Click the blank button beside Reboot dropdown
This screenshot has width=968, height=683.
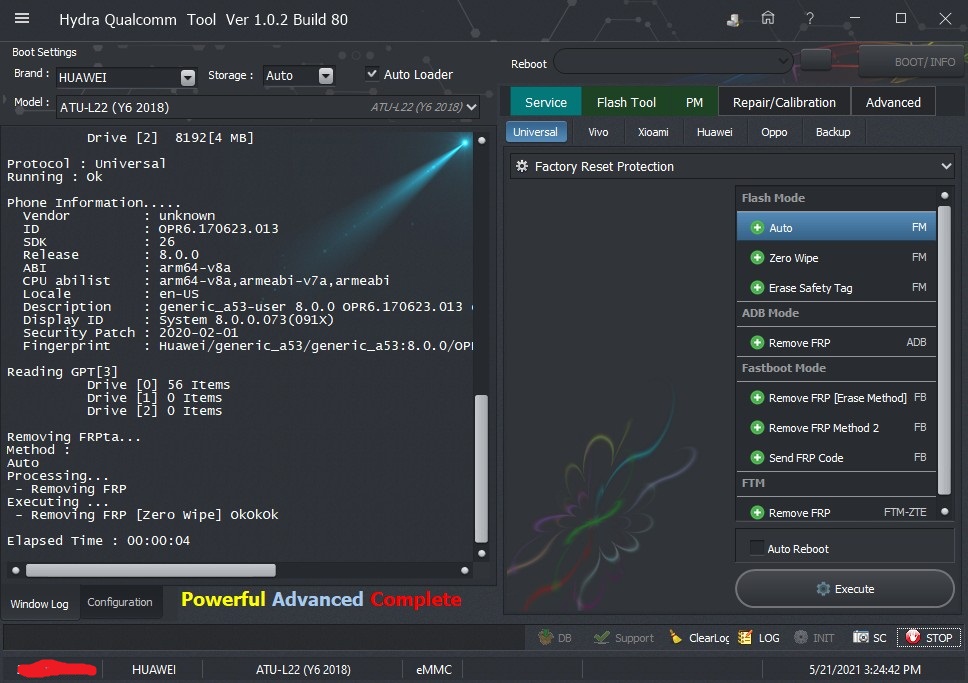pos(816,61)
